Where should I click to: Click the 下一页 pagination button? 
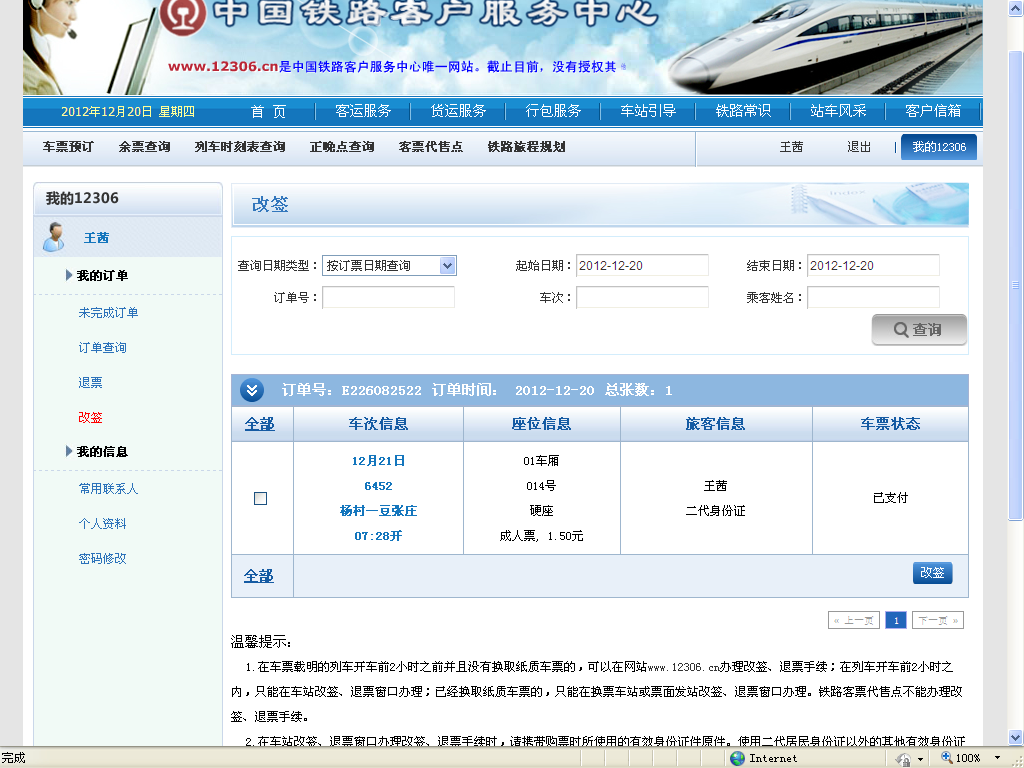(x=938, y=620)
